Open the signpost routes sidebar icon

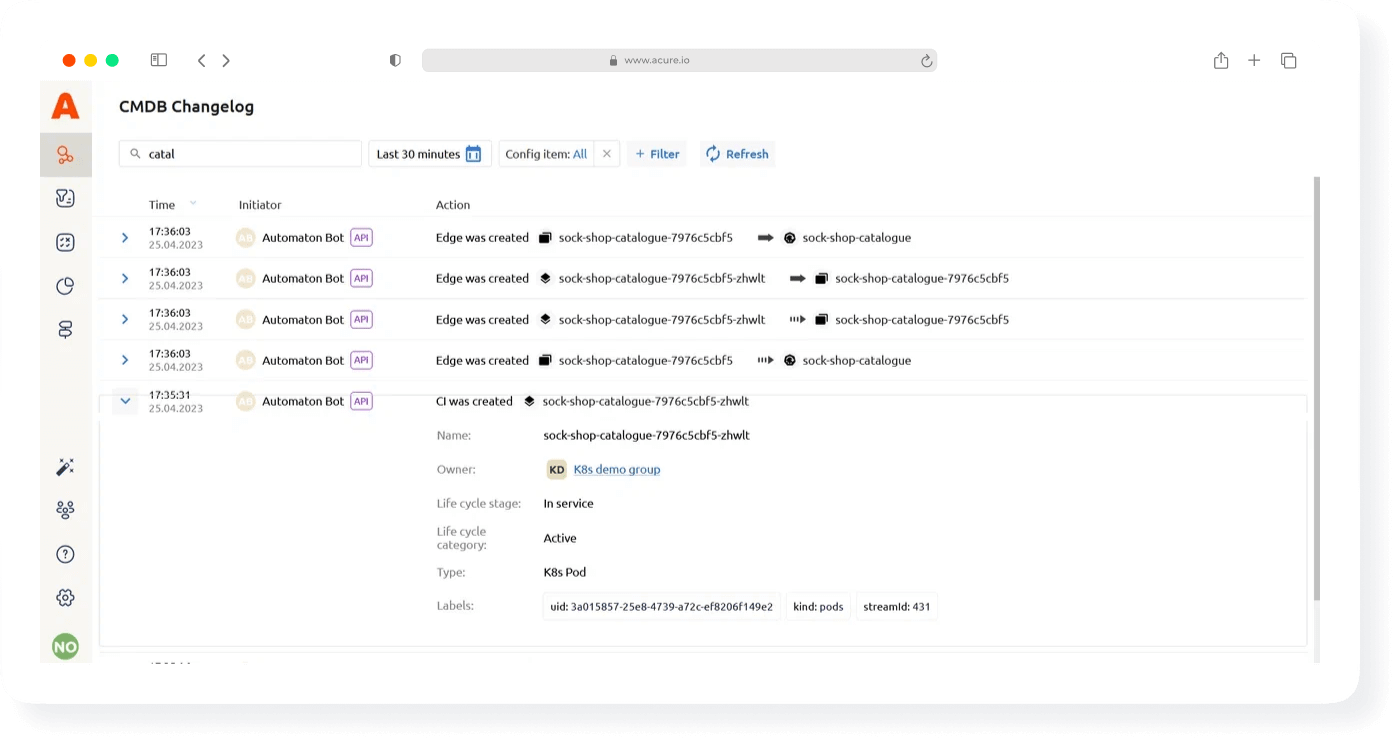click(x=65, y=330)
